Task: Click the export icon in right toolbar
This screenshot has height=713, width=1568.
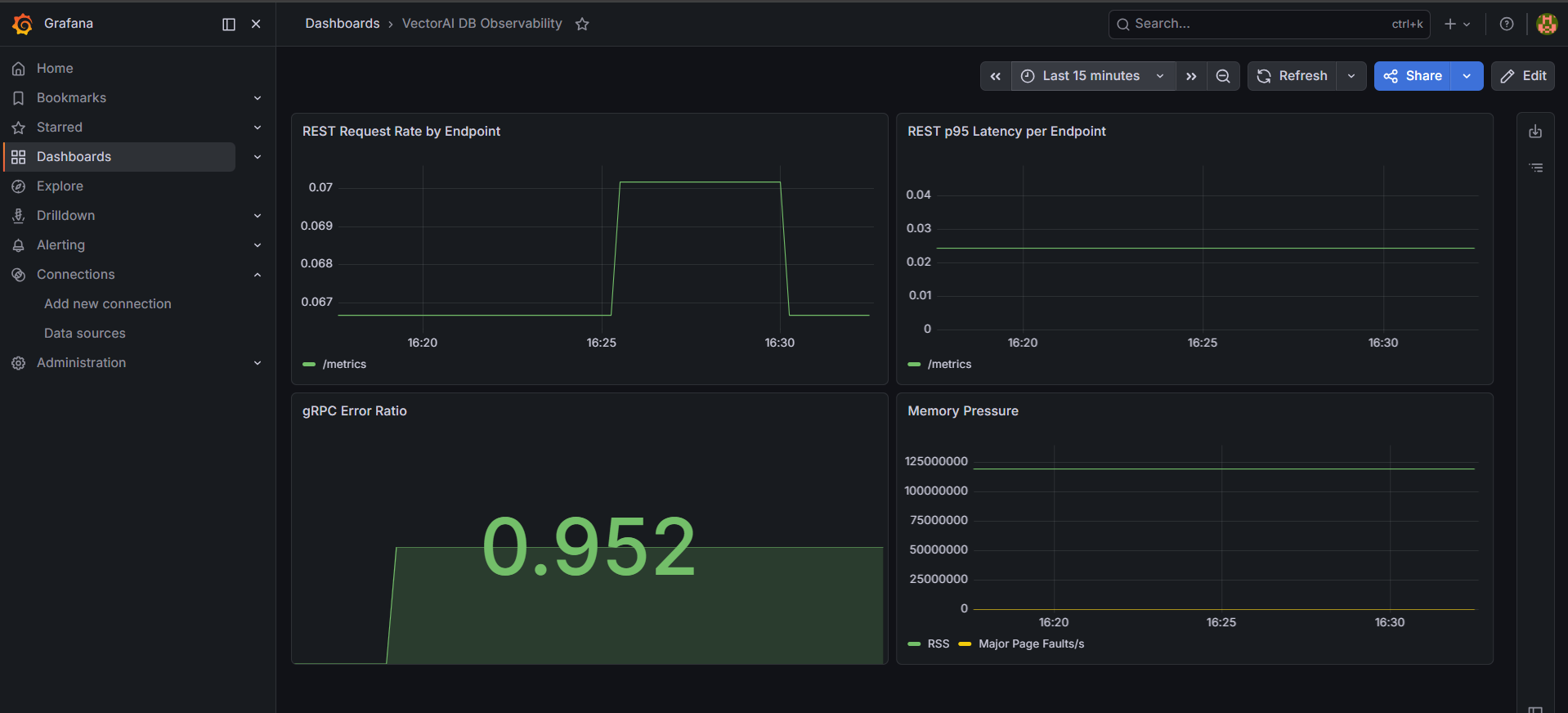Action: coord(1536,132)
